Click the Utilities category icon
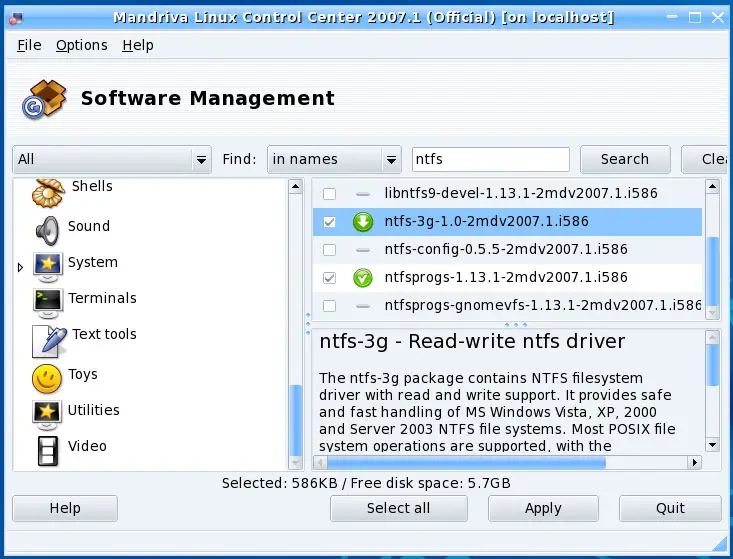This screenshot has height=559, width=733. (x=47, y=415)
